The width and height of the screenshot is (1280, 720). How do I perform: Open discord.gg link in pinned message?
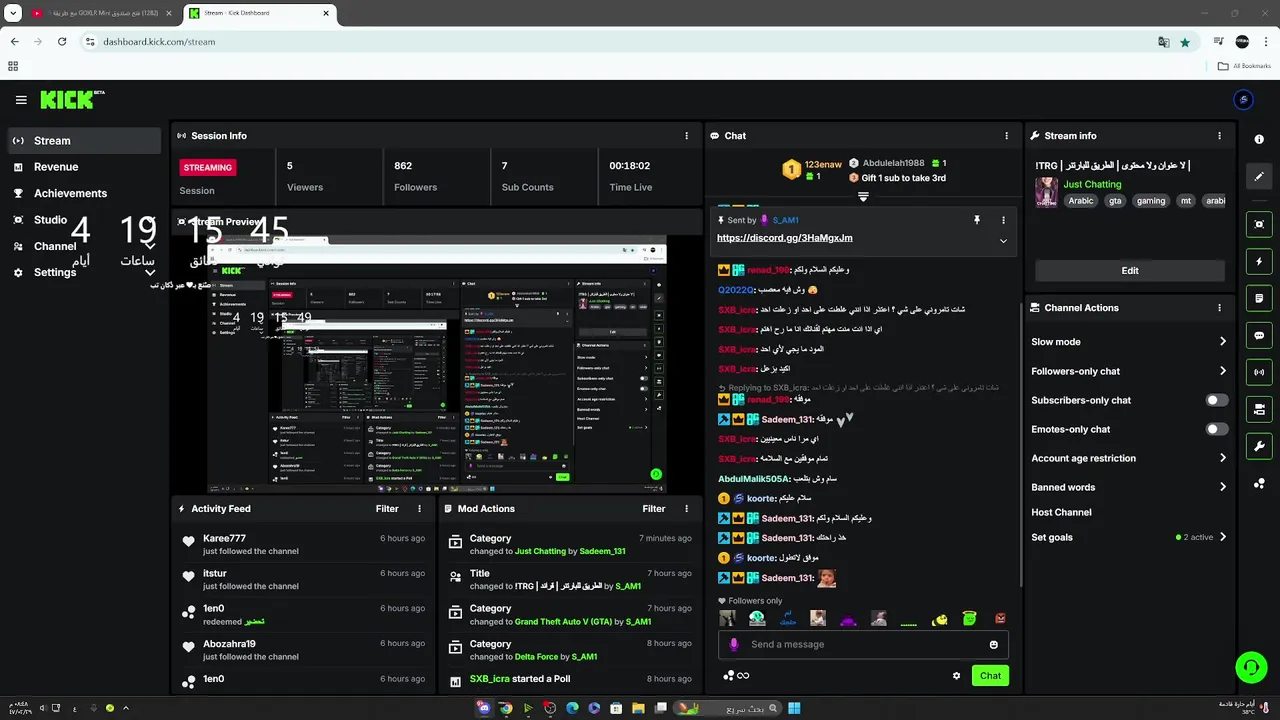(x=785, y=238)
